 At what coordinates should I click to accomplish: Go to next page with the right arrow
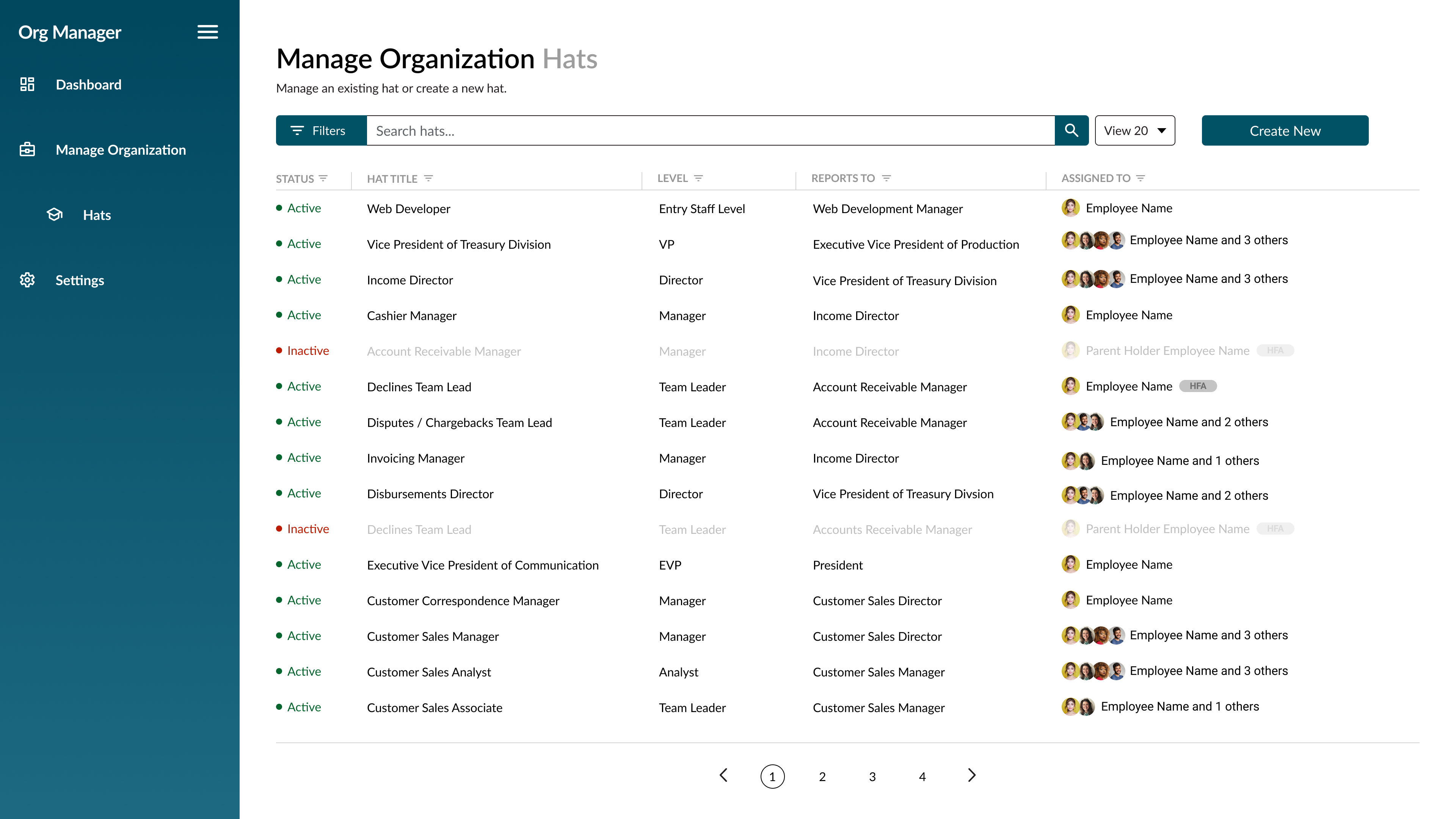pos(971,775)
